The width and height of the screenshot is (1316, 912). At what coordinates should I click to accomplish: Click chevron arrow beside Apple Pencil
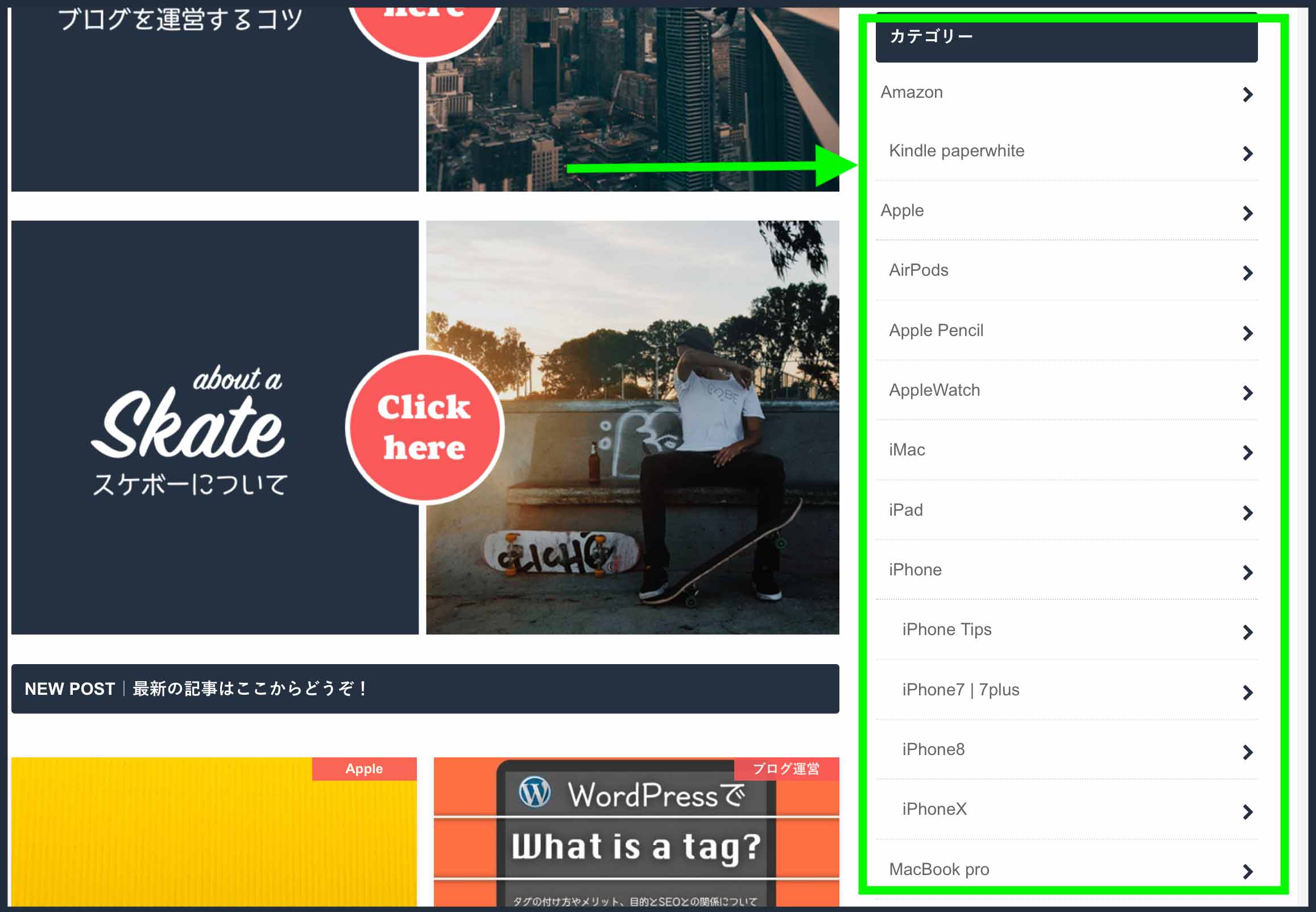pyautogui.click(x=1247, y=333)
